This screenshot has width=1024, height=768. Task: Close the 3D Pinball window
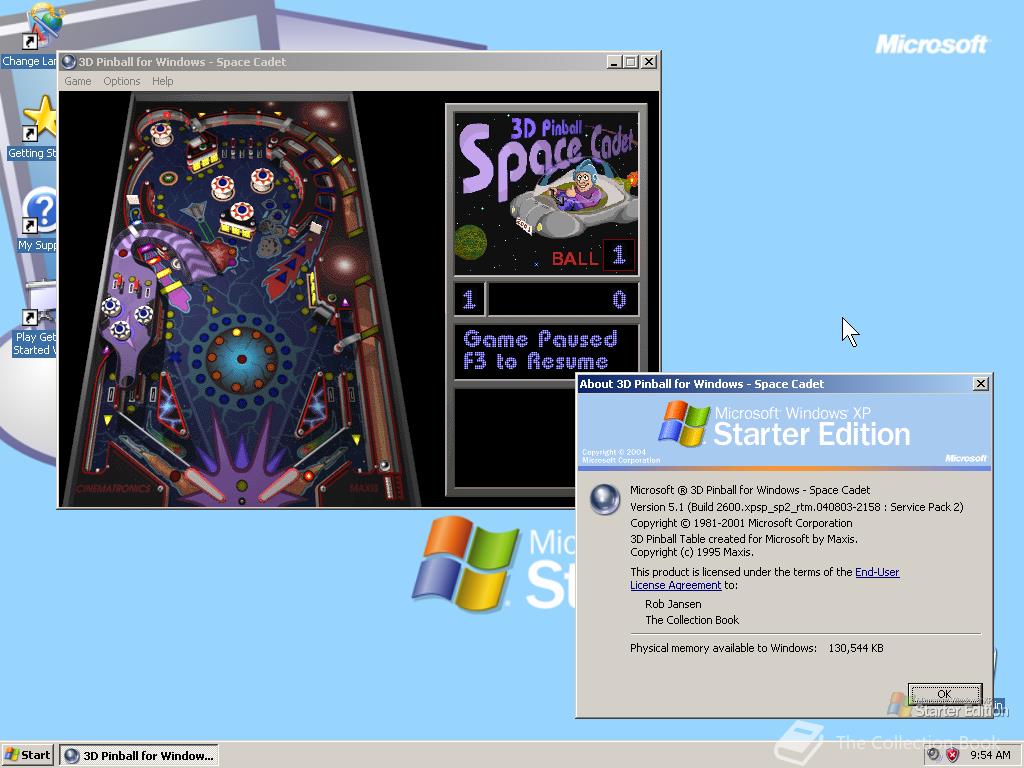tap(648, 61)
